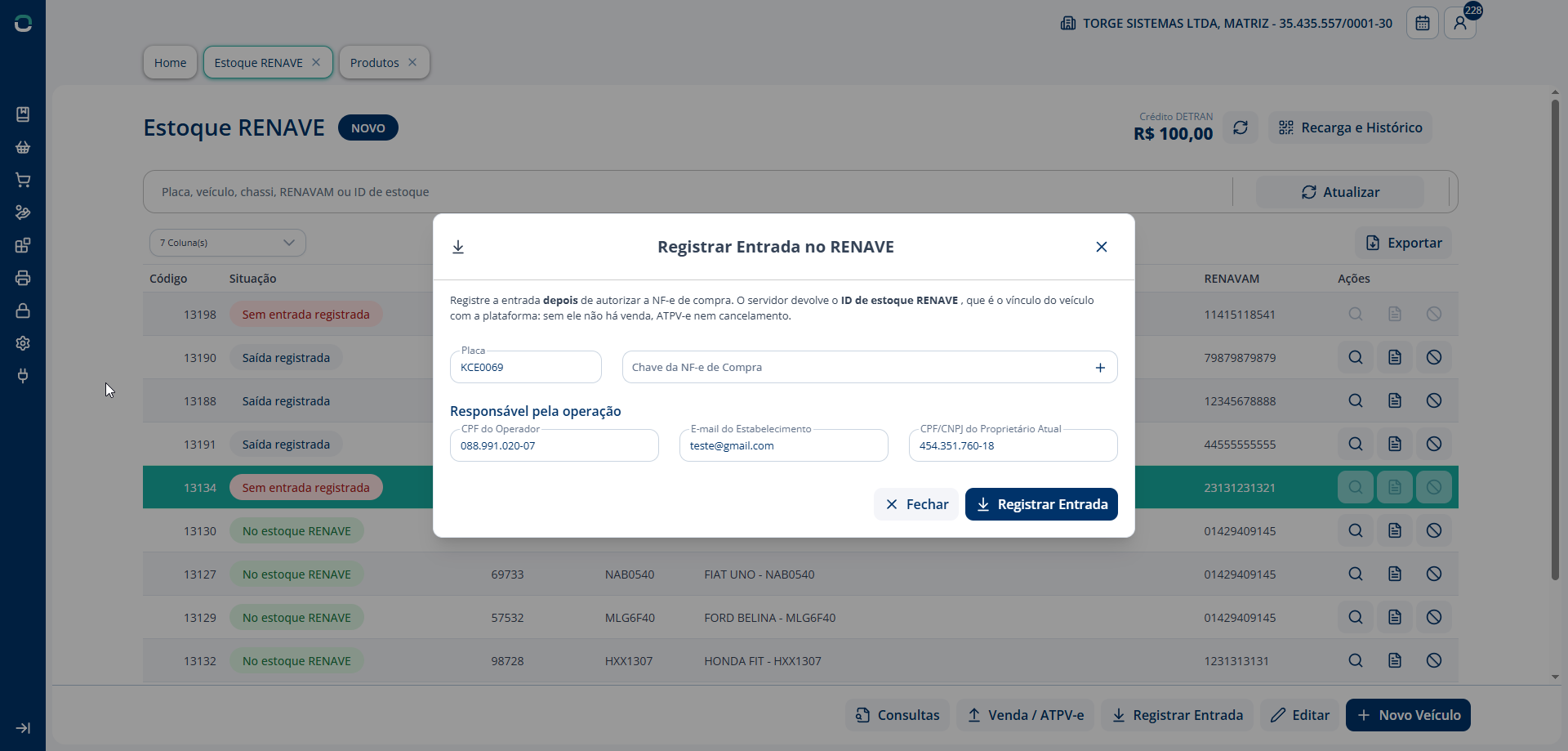Image resolution: width=1568 pixels, height=751 pixels.
Task: Click the E-mail do Estabelecimento field
Action: click(x=784, y=445)
